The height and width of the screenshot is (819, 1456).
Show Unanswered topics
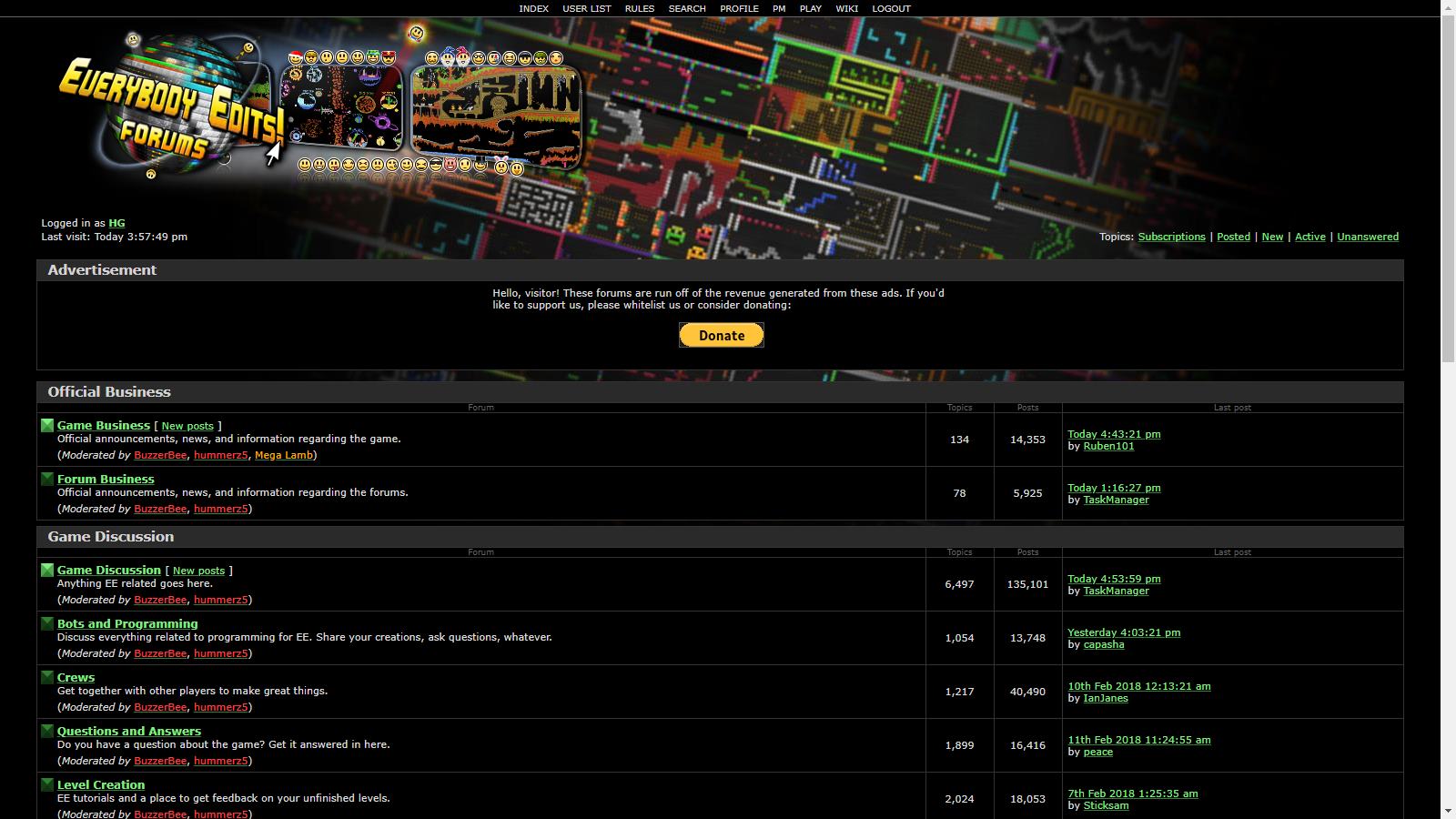point(1367,237)
